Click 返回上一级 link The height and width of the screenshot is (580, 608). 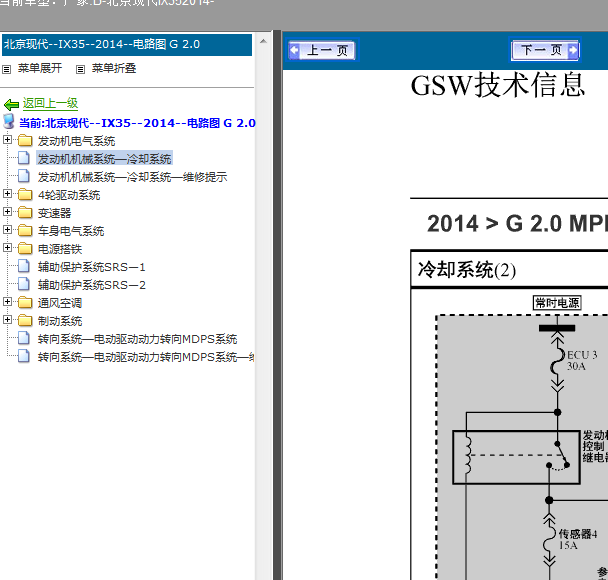(50, 103)
